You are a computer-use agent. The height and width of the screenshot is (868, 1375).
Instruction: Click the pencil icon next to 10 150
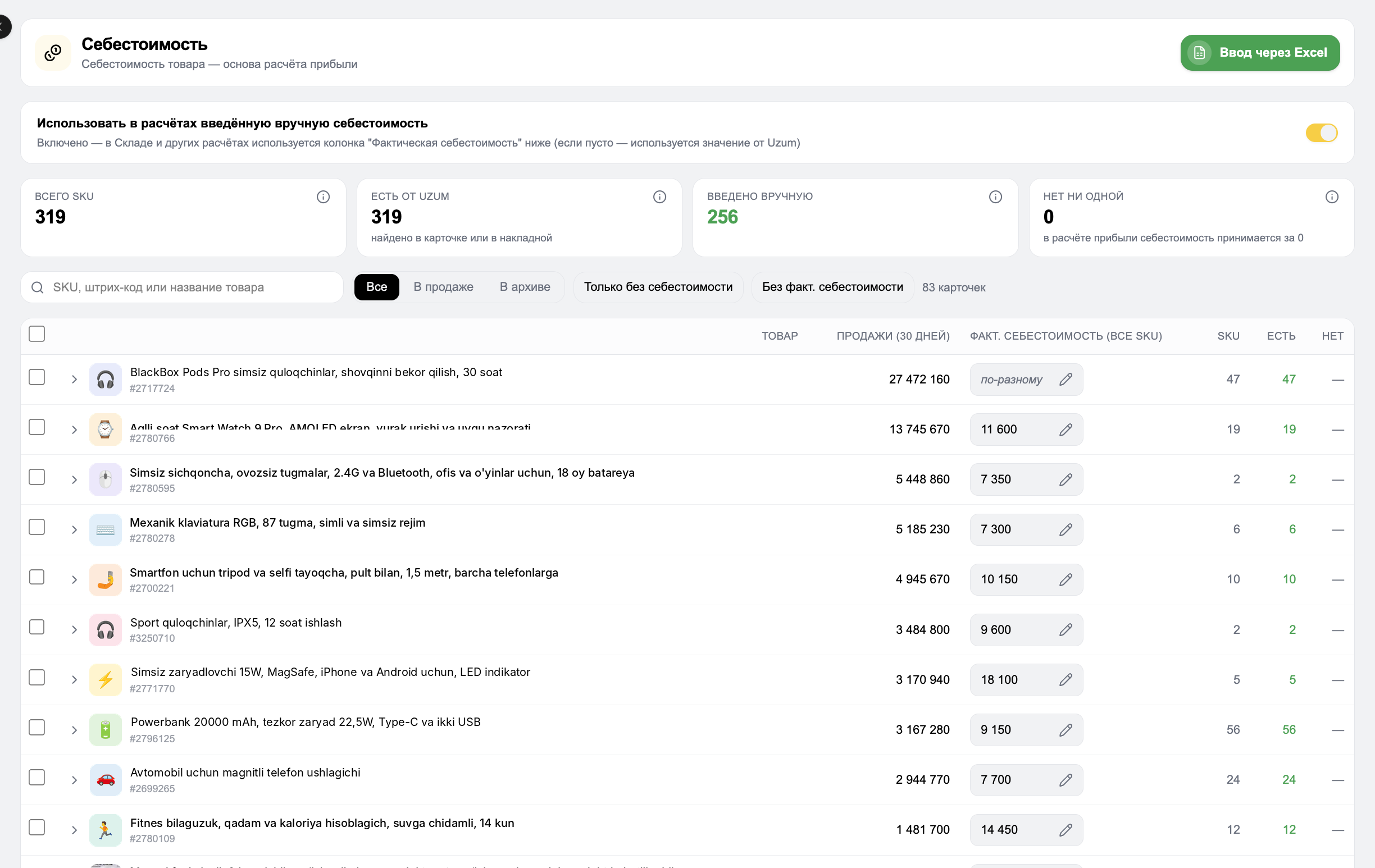(x=1066, y=579)
